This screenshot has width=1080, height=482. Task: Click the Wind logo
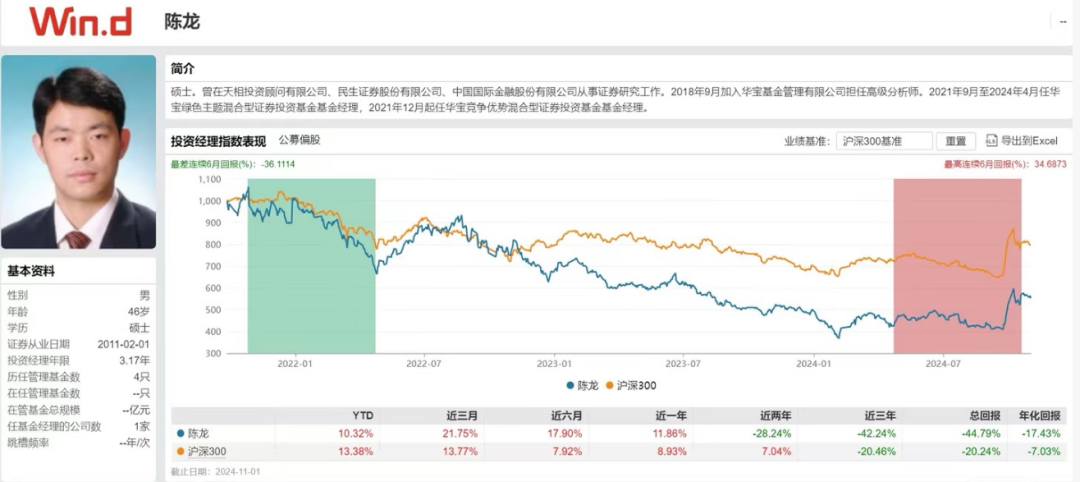(80, 22)
